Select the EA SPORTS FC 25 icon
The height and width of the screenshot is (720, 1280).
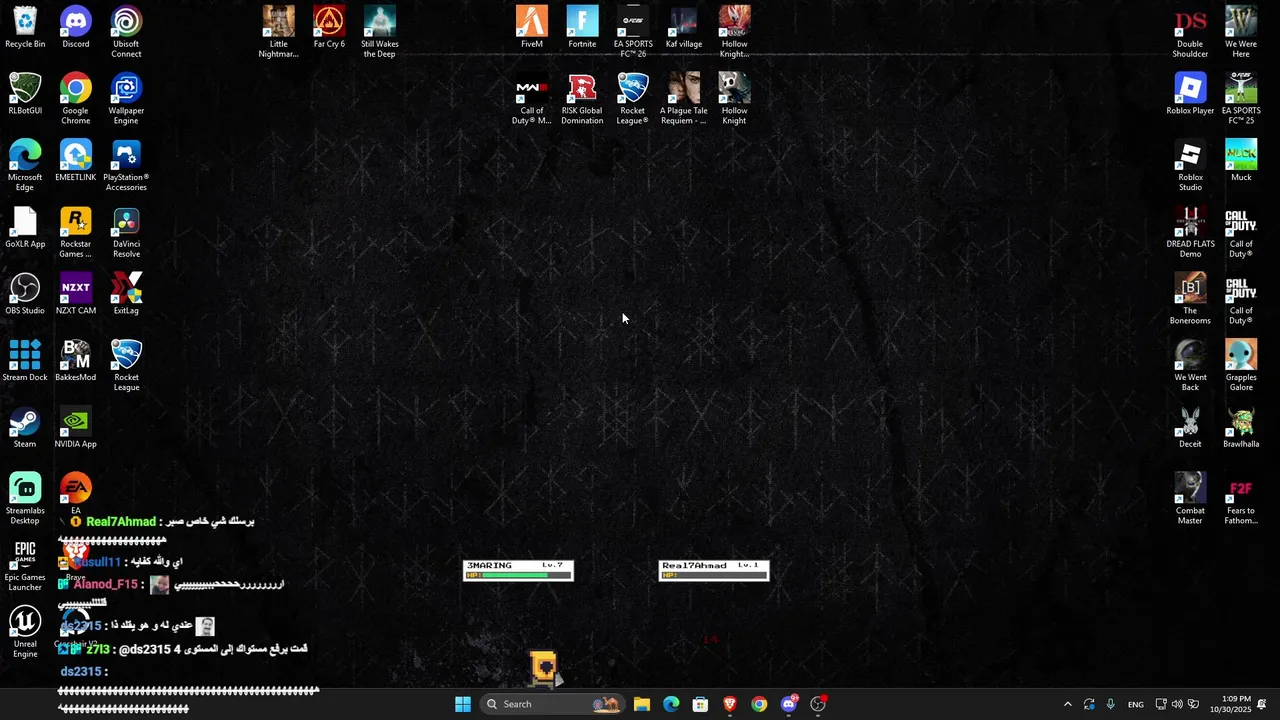pos(1241,99)
